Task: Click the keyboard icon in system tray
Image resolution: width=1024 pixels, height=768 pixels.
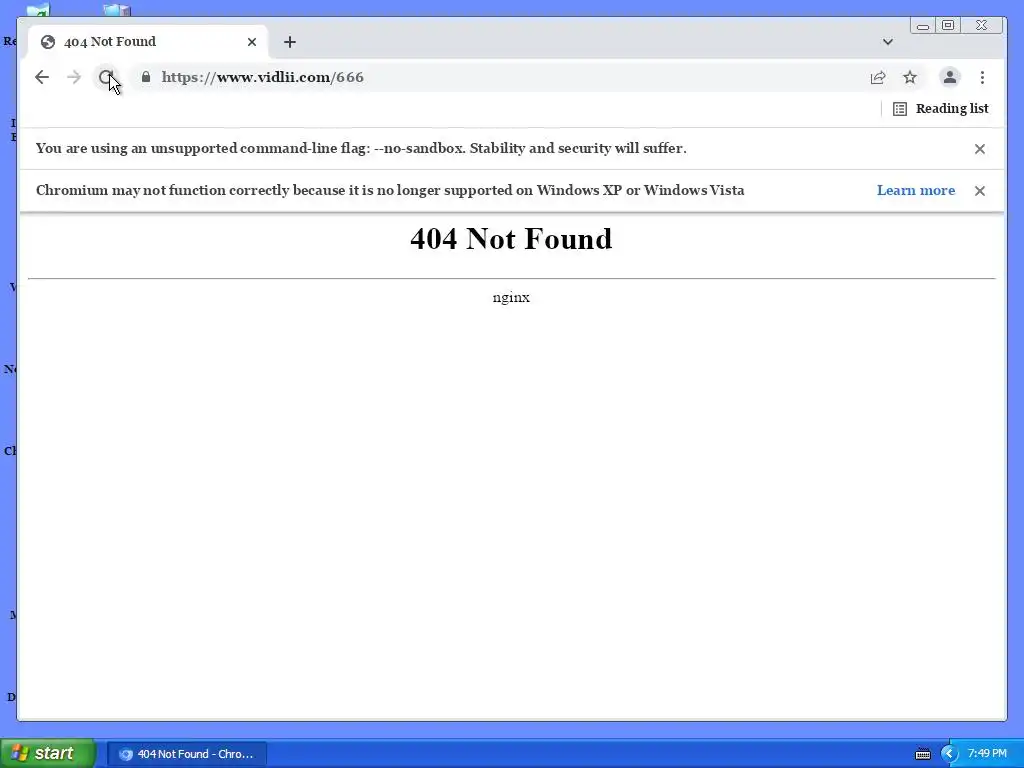Action: 923,754
